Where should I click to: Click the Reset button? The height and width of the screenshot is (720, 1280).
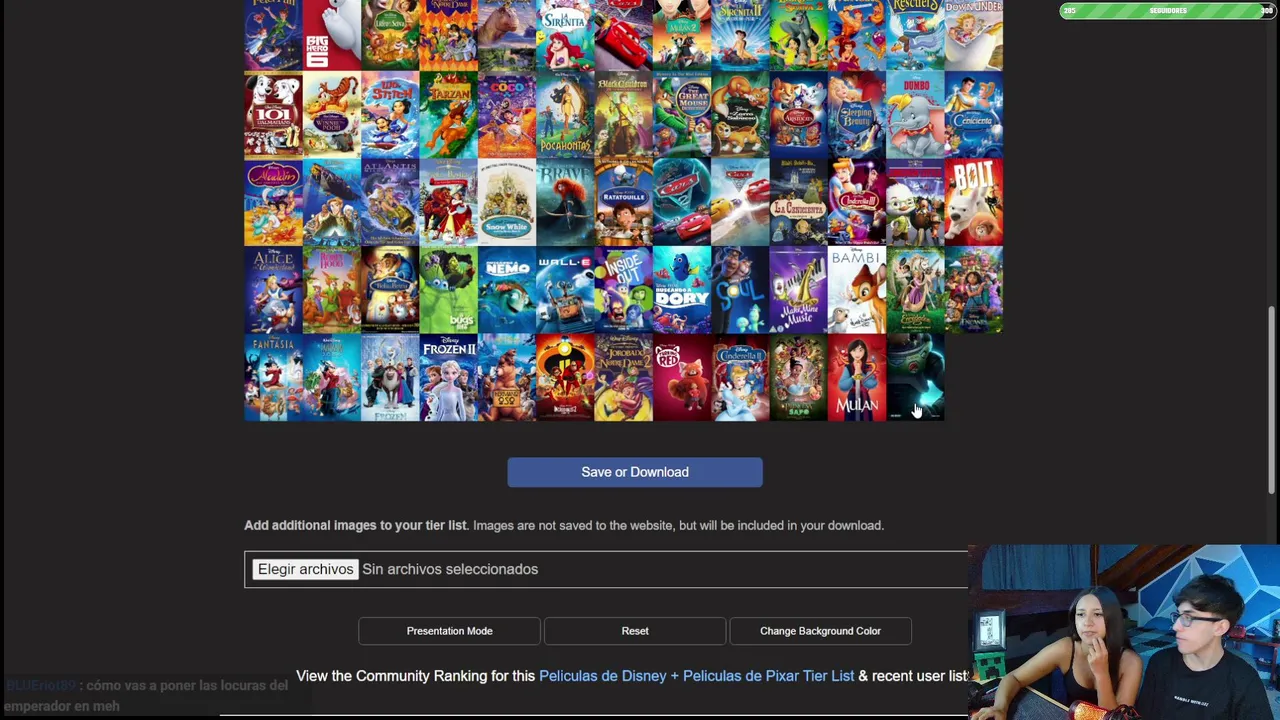pyautogui.click(x=635, y=631)
